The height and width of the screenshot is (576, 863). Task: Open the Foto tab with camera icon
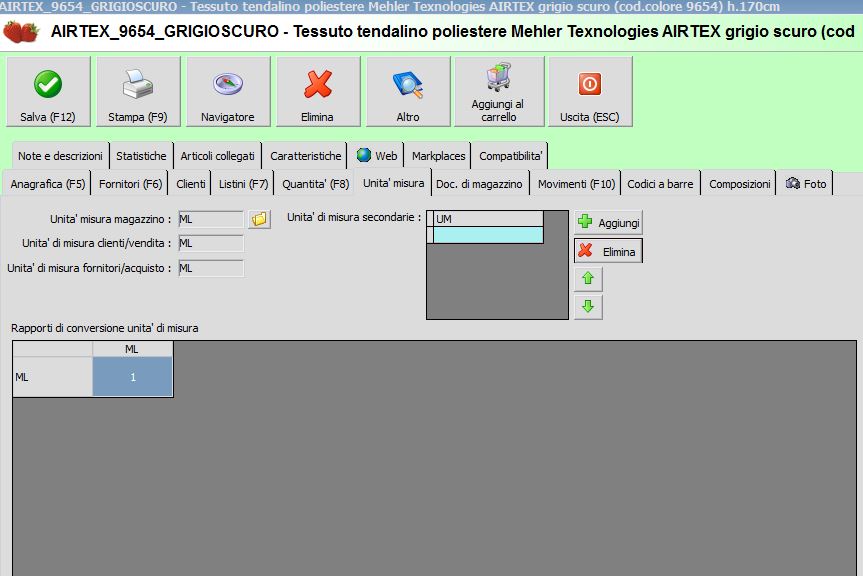coord(805,184)
